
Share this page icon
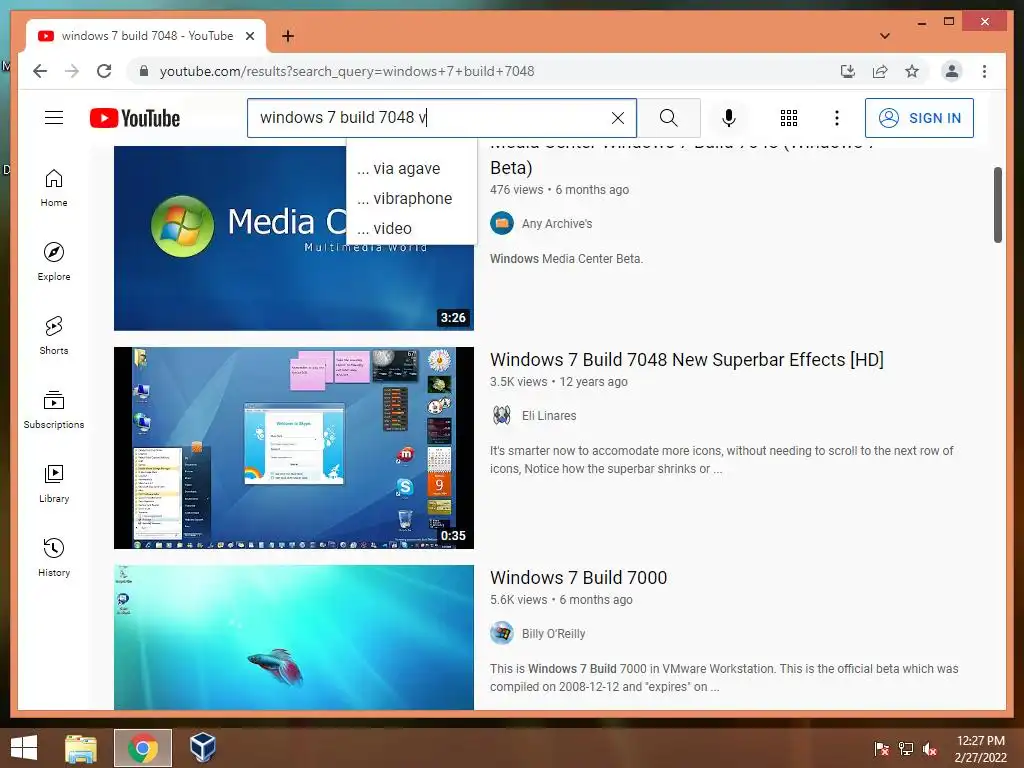point(880,71)
